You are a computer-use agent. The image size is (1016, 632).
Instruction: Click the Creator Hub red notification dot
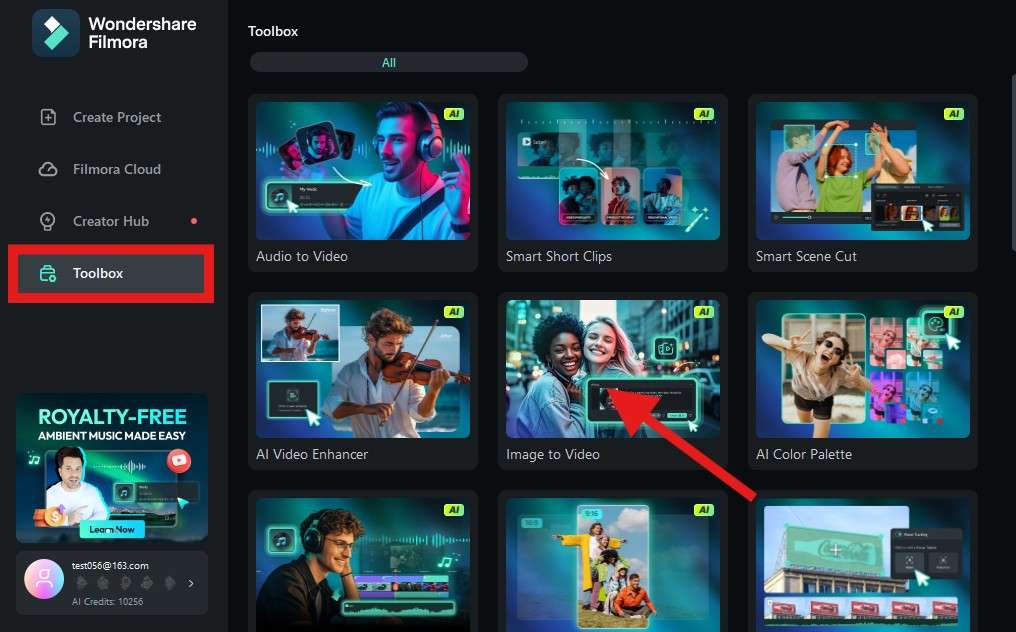194,221
